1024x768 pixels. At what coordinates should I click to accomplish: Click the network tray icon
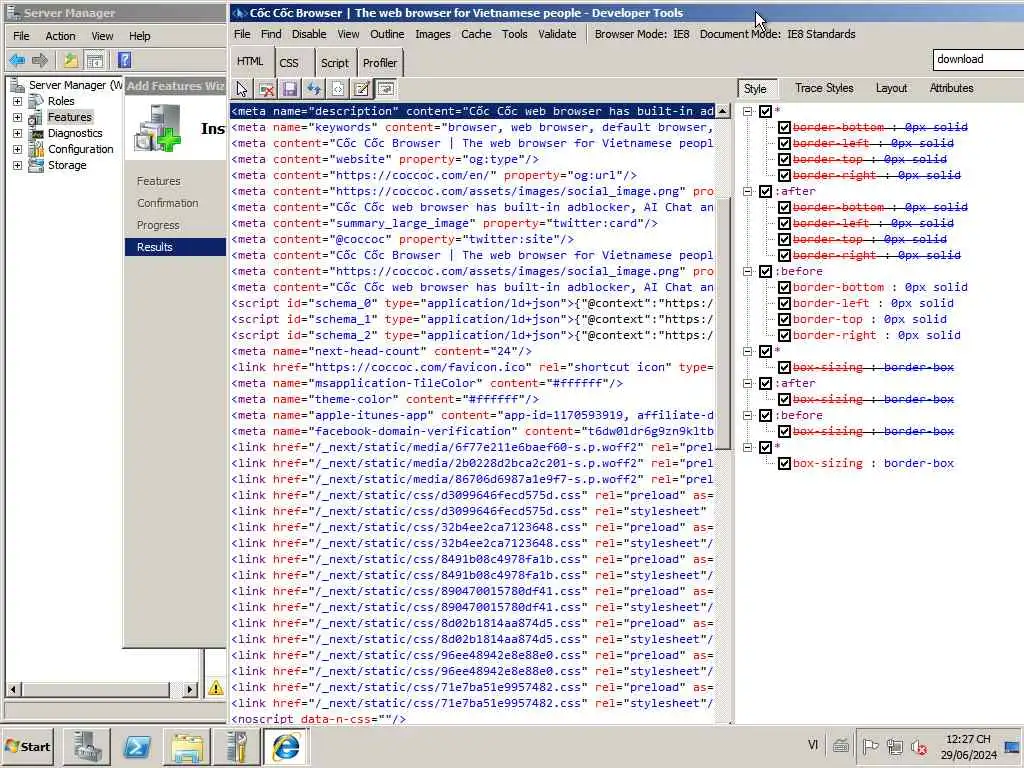(x=895, y=746)
